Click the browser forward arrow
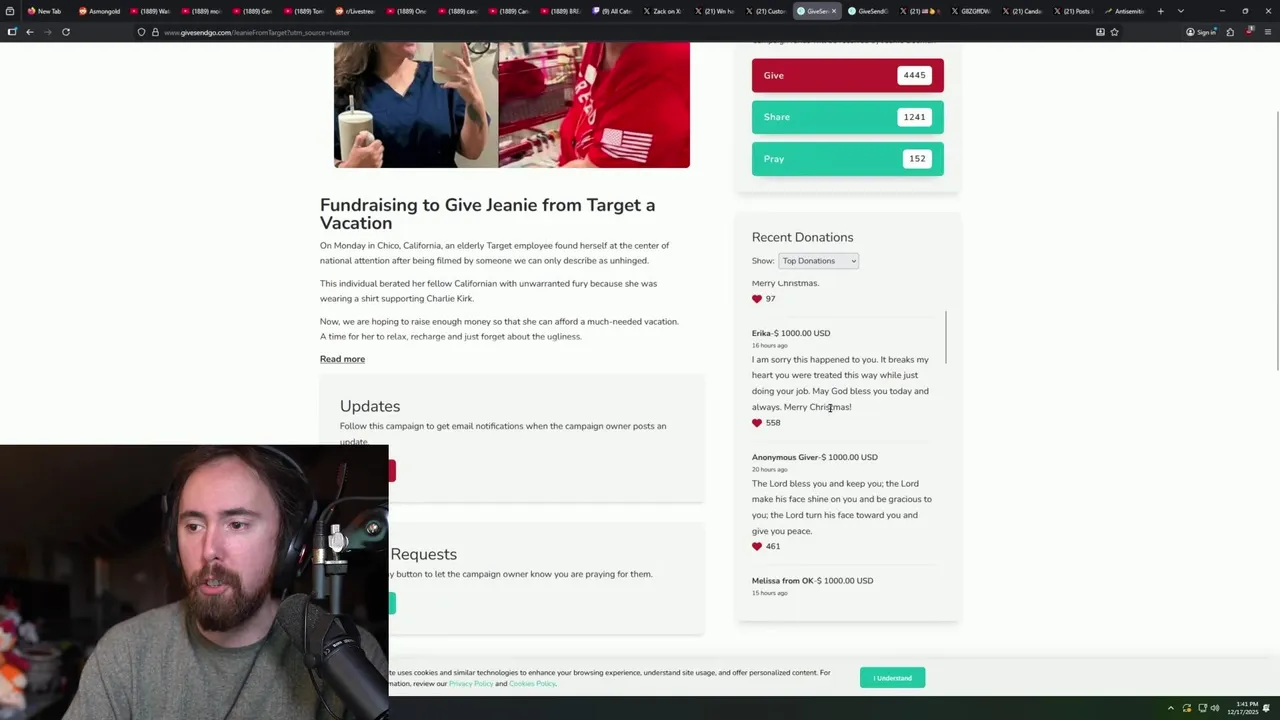This screenshot has height=720, width=1280. pyautogui.click(x=47, y=32)
